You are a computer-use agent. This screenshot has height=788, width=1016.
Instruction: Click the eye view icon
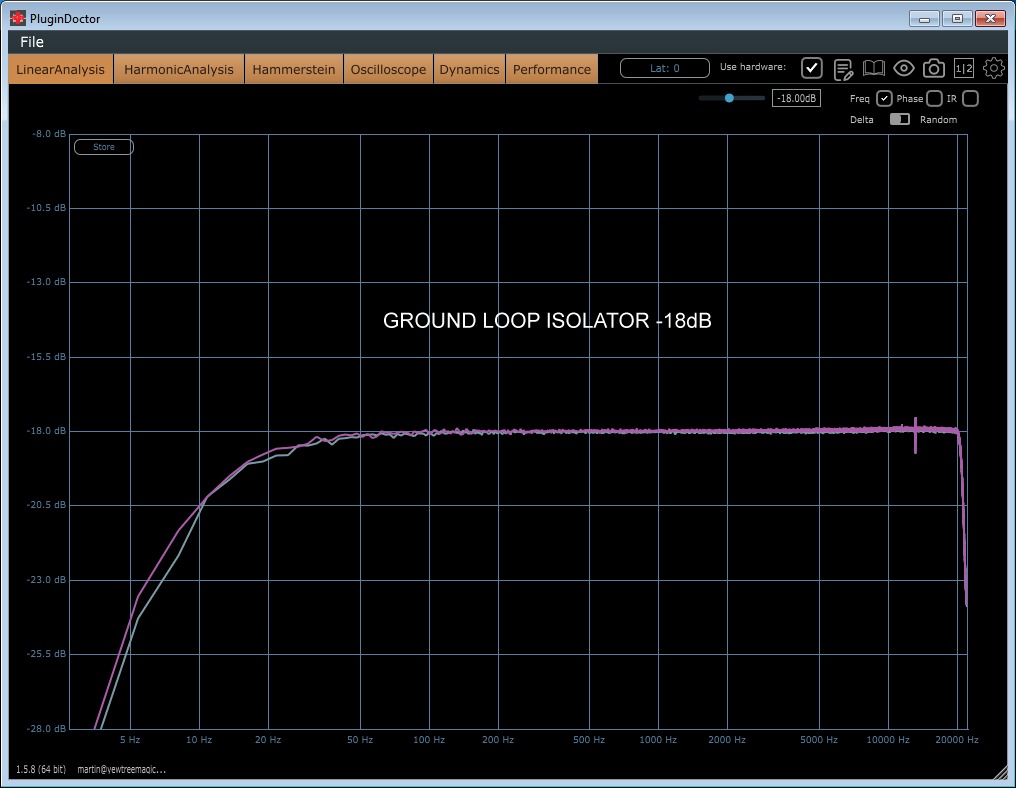[x=904, y=68]
